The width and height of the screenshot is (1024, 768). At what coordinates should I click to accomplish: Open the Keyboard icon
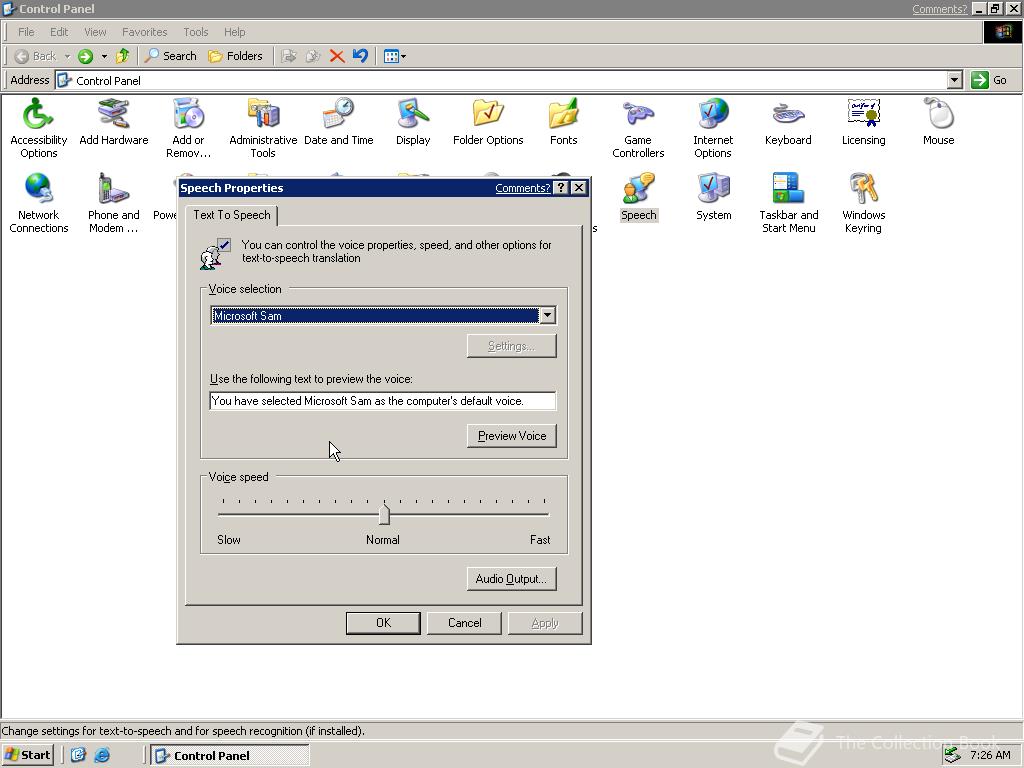[x=788, y=122]
